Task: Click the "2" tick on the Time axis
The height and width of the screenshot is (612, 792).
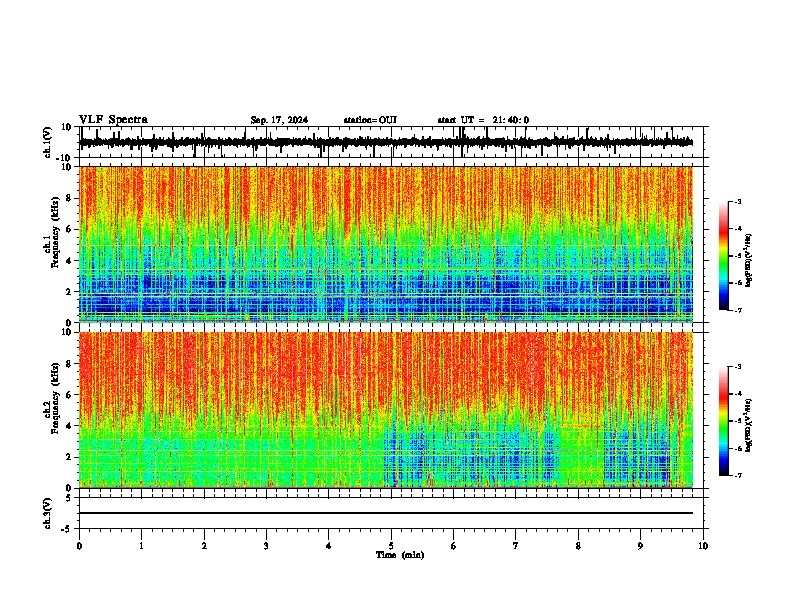Action: point(204,546)
